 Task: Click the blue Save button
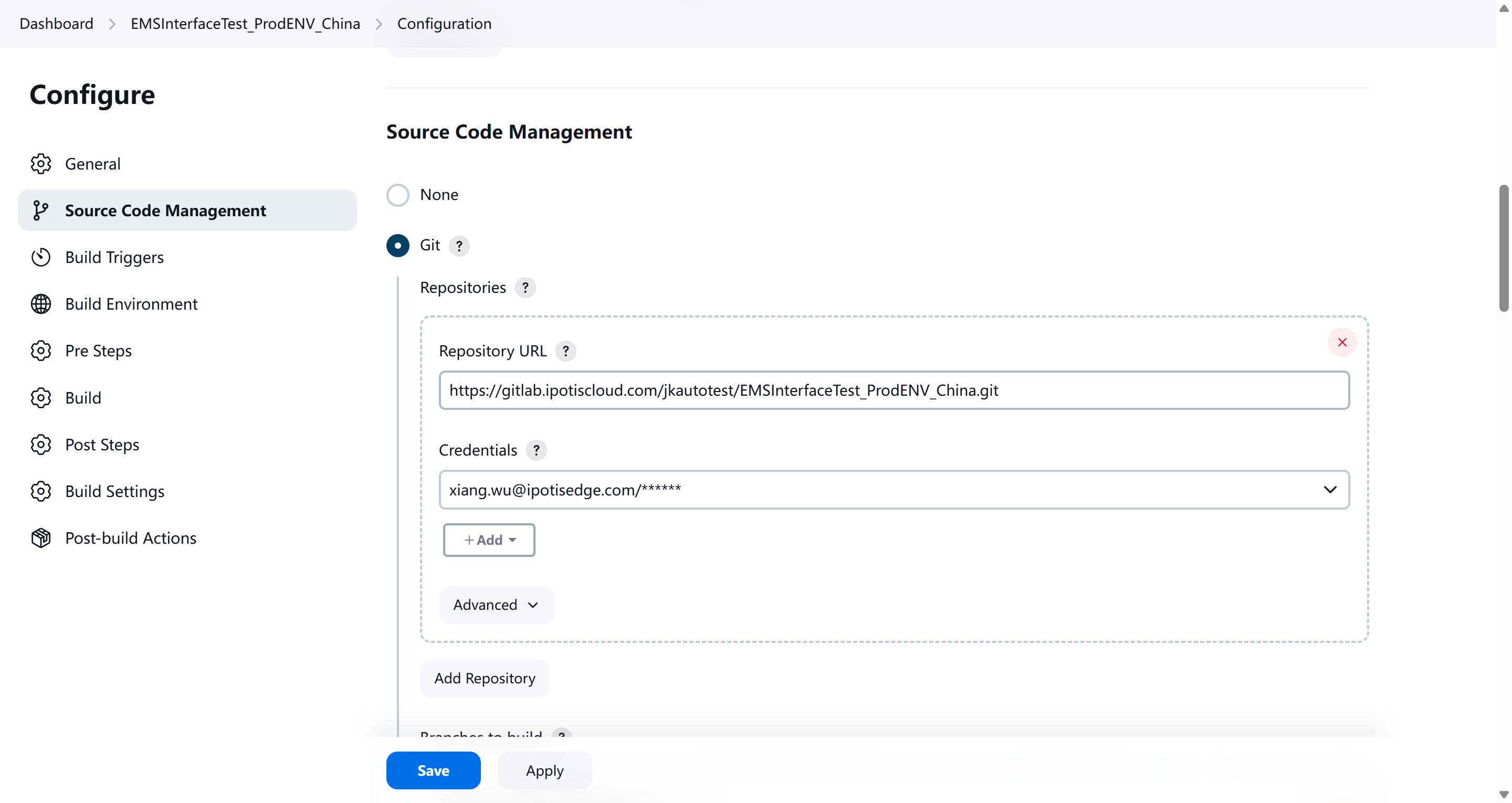tap(433, 770)
